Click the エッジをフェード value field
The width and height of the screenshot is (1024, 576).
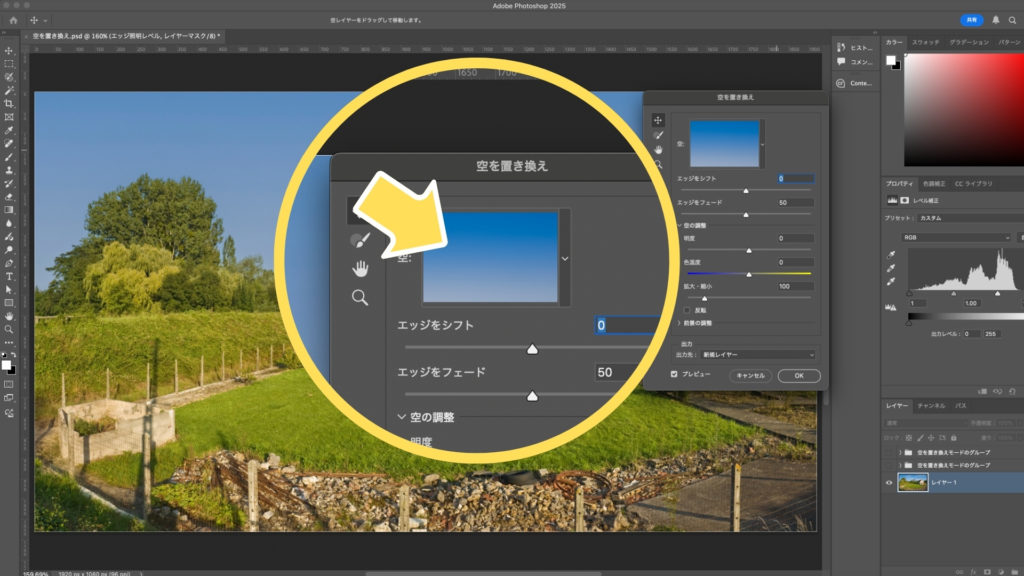point(796,202)
